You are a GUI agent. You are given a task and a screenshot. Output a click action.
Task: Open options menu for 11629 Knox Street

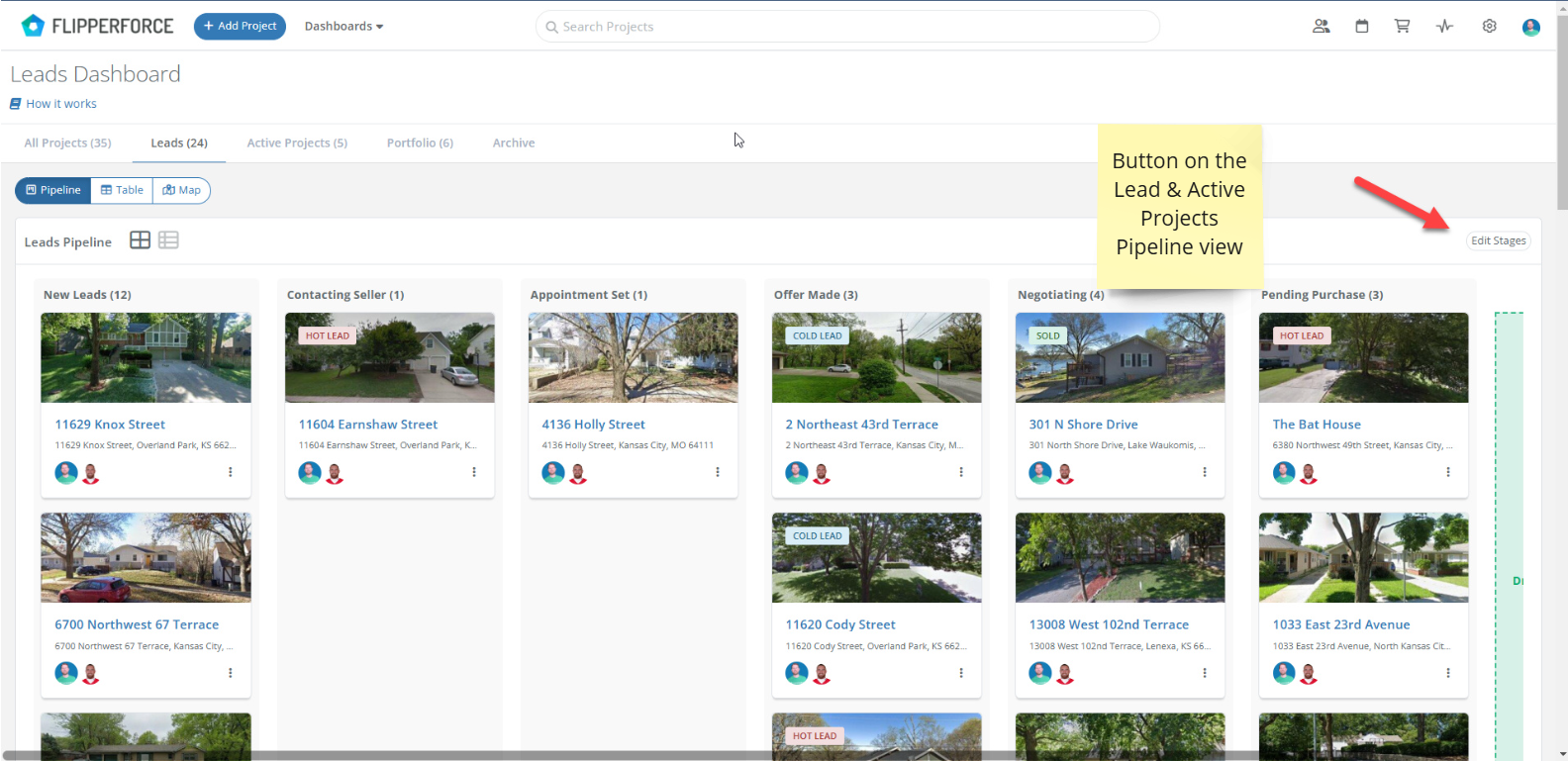231,472
